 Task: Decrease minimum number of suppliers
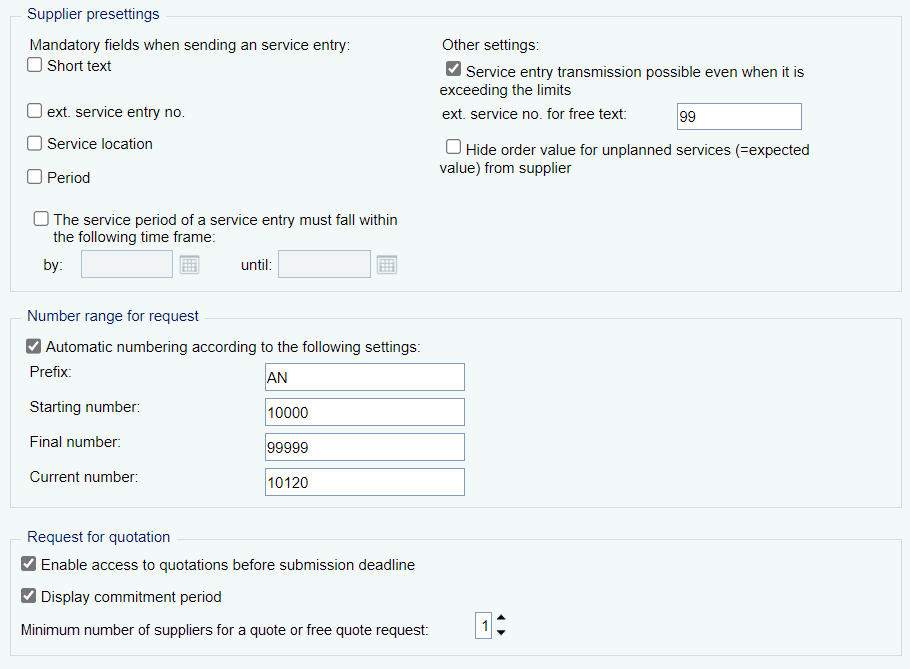(x=501, y=633)
